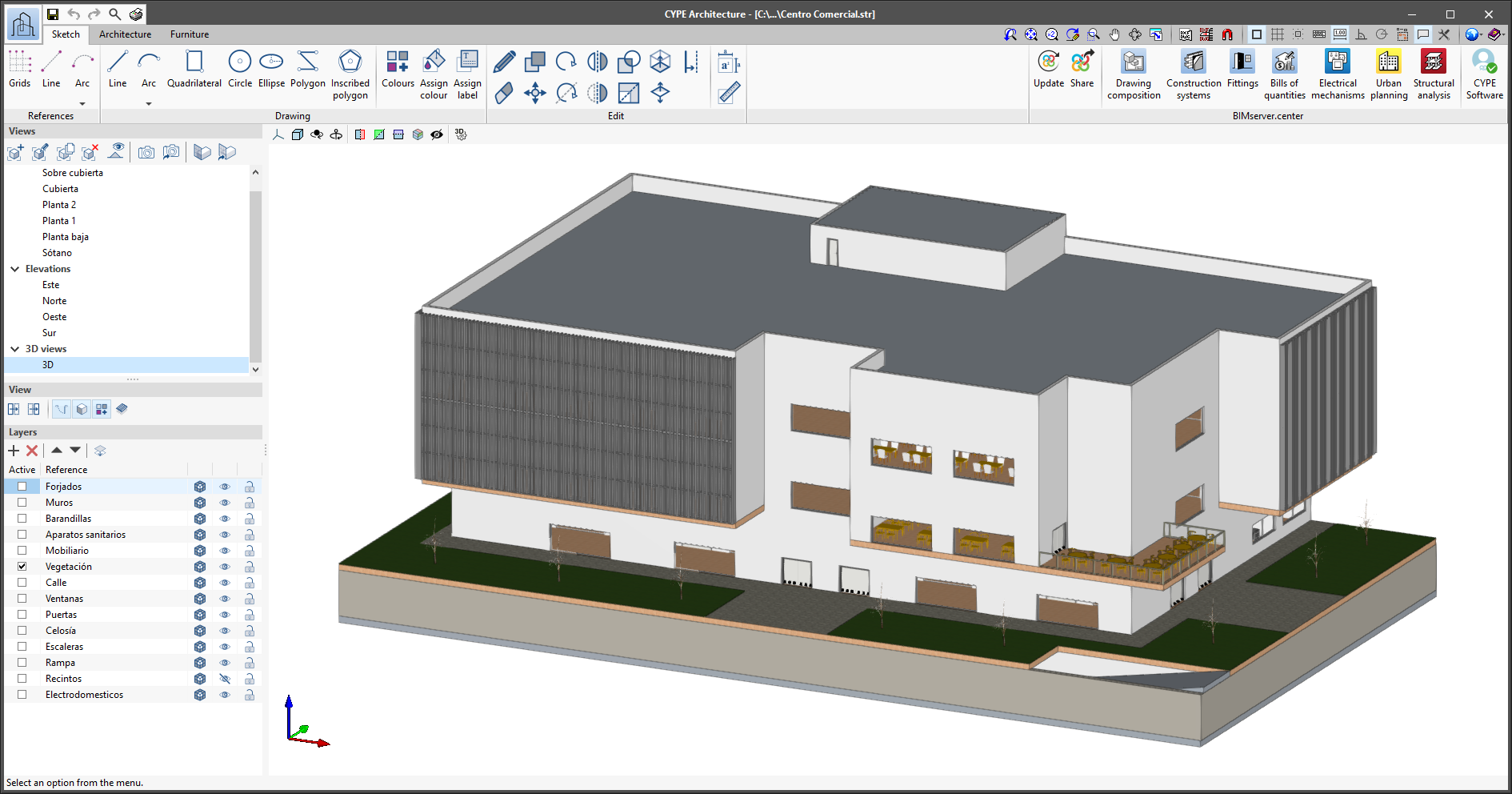Hide the Mobiliario layer via eye icon
The image size is (1512, 794).
coord(225,551)
